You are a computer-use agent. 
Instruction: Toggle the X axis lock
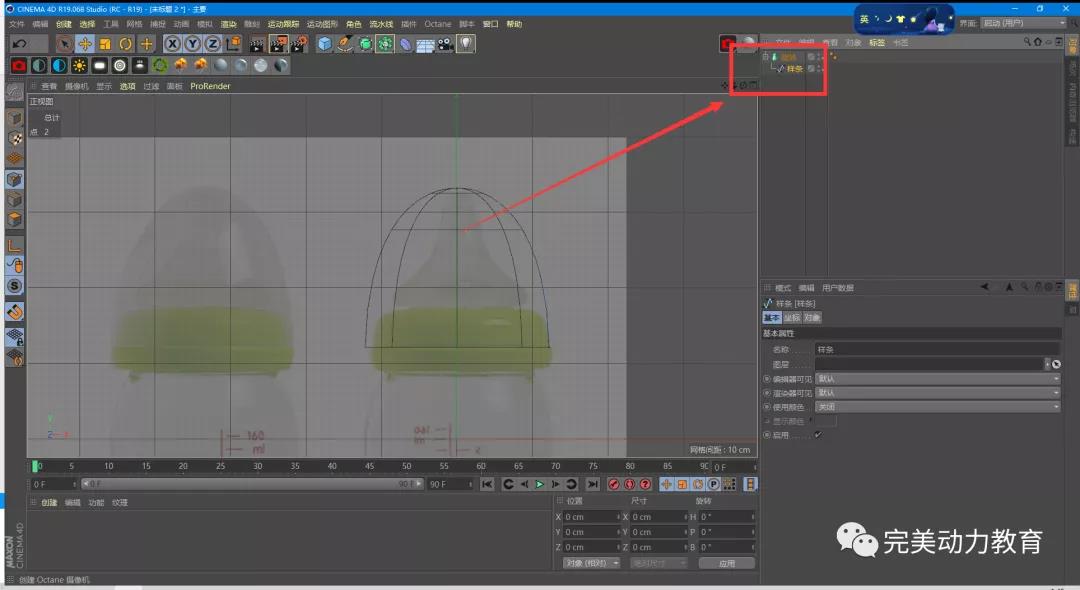pyautogui.click(x=172, y=44)
